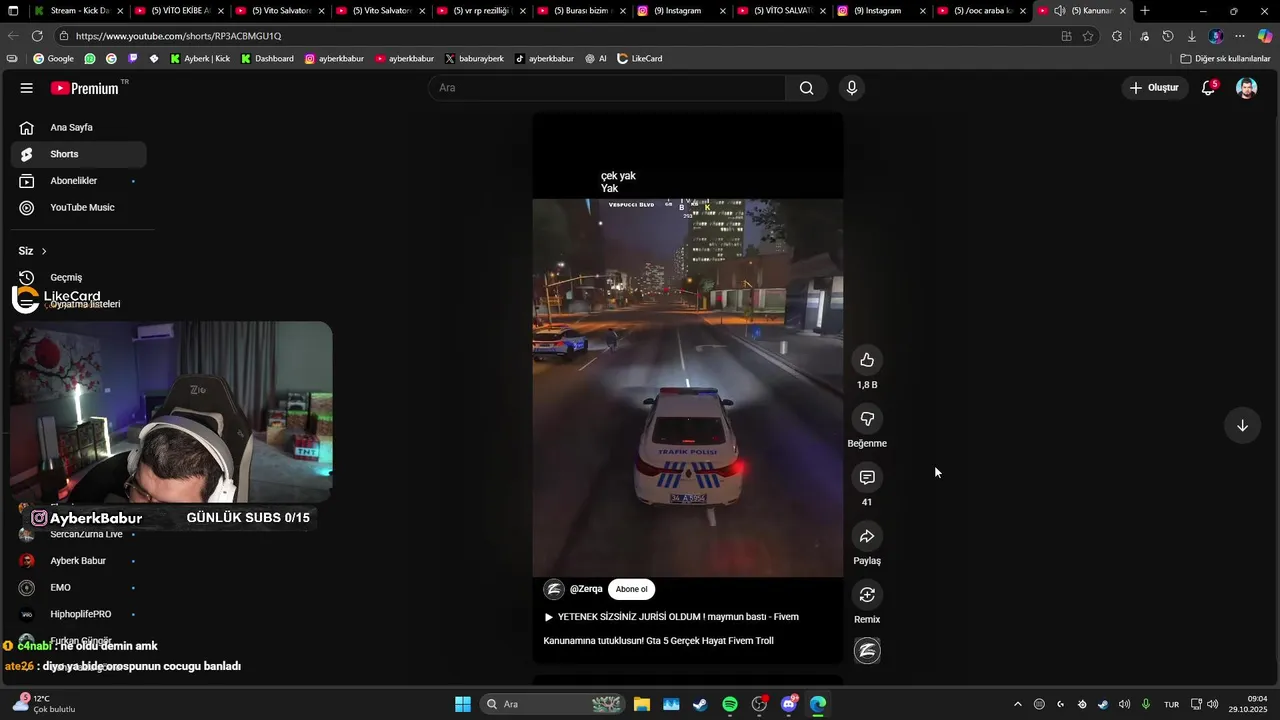Viewport: 1280px width, 720px height.
Task: Switch to VİTO EKİBE tab
Action: coord(178,11)
